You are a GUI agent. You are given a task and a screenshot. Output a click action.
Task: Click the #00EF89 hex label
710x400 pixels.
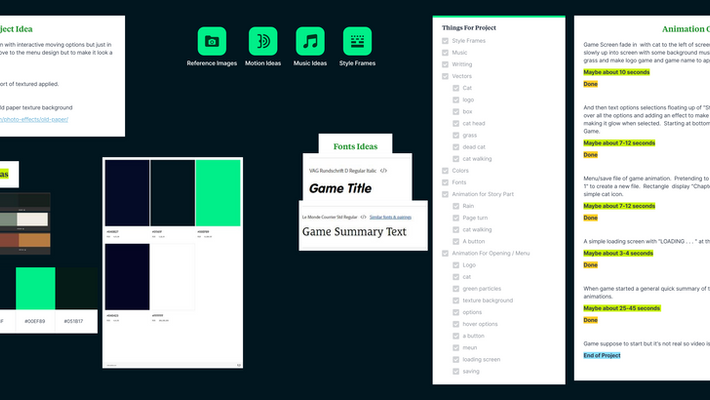35,321
